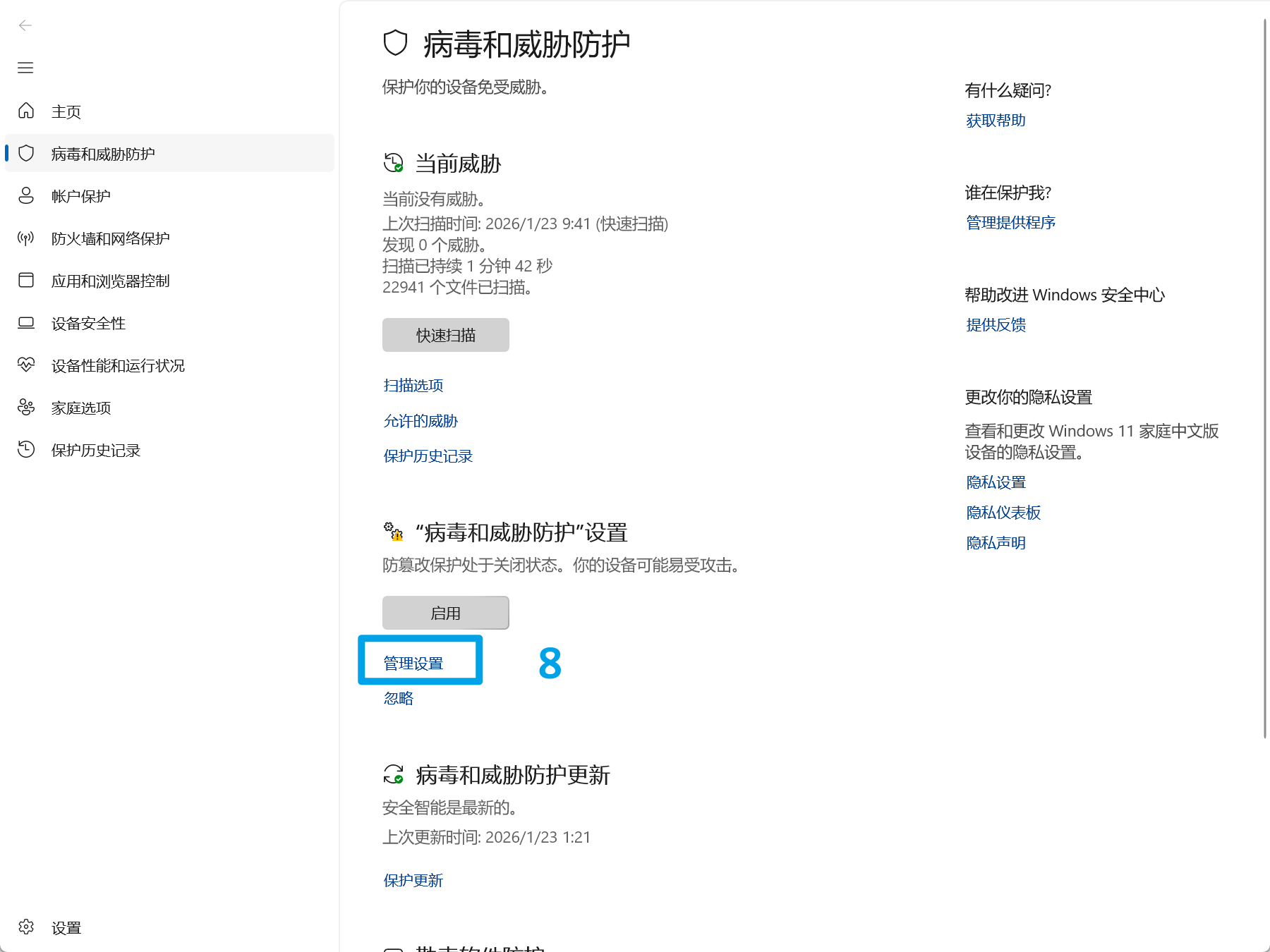Click the 有什么疑问? heading
1270x952 pixels.
1008,90
